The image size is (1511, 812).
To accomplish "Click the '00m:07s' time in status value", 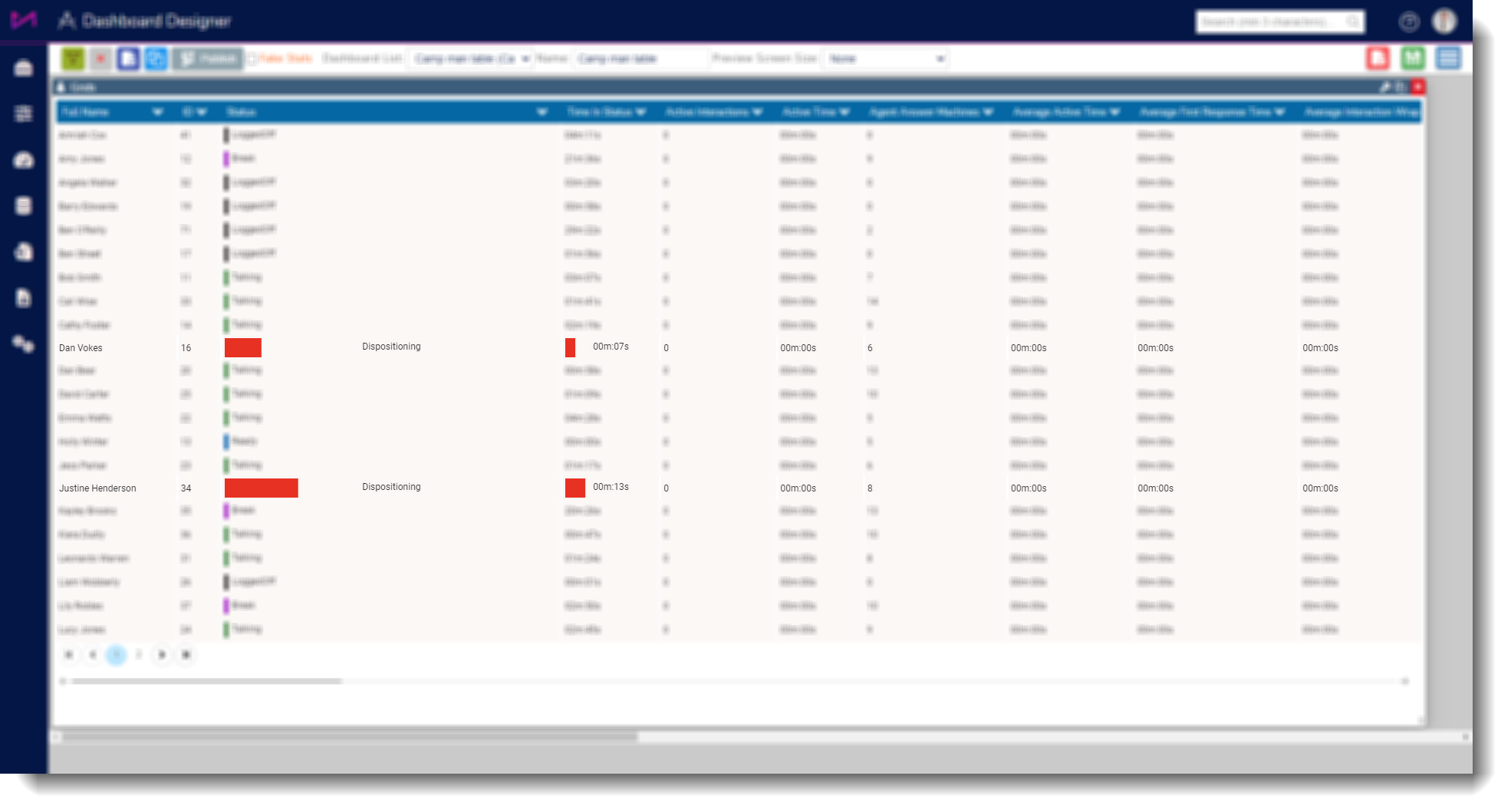I will pyautogui.click(x=611, y=347).
